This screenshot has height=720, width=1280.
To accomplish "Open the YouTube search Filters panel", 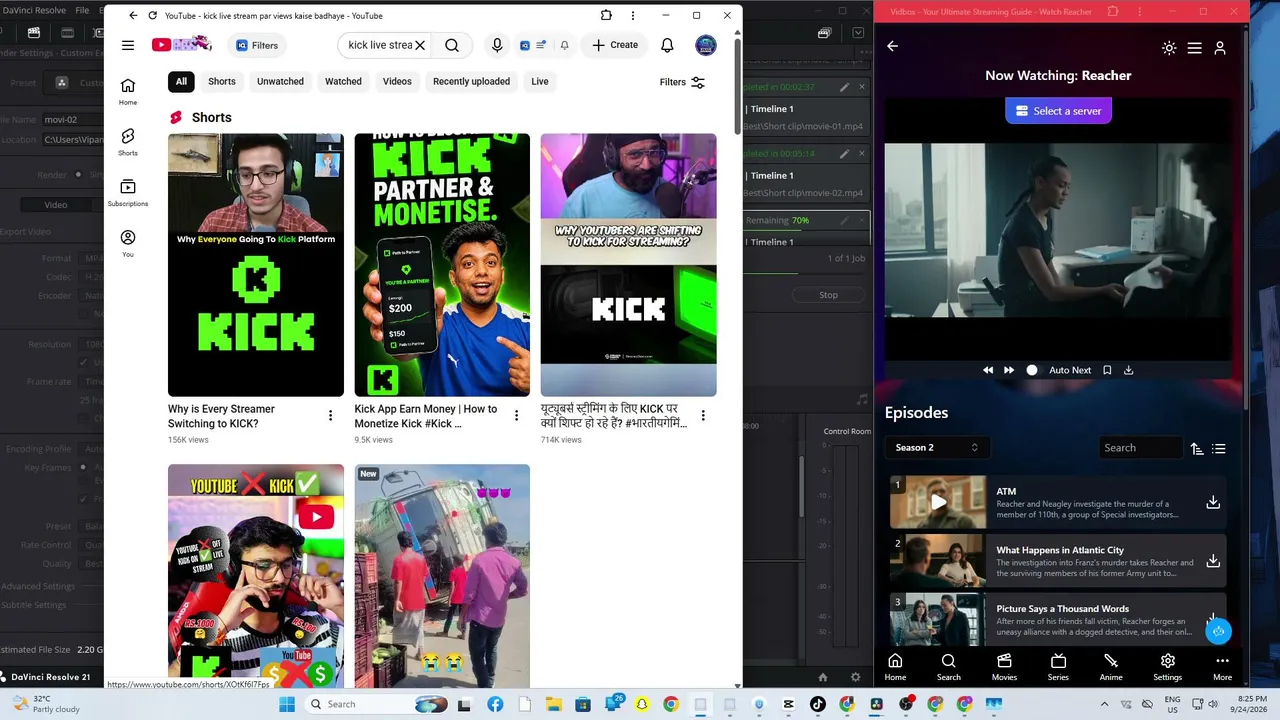I will [682, 82].
